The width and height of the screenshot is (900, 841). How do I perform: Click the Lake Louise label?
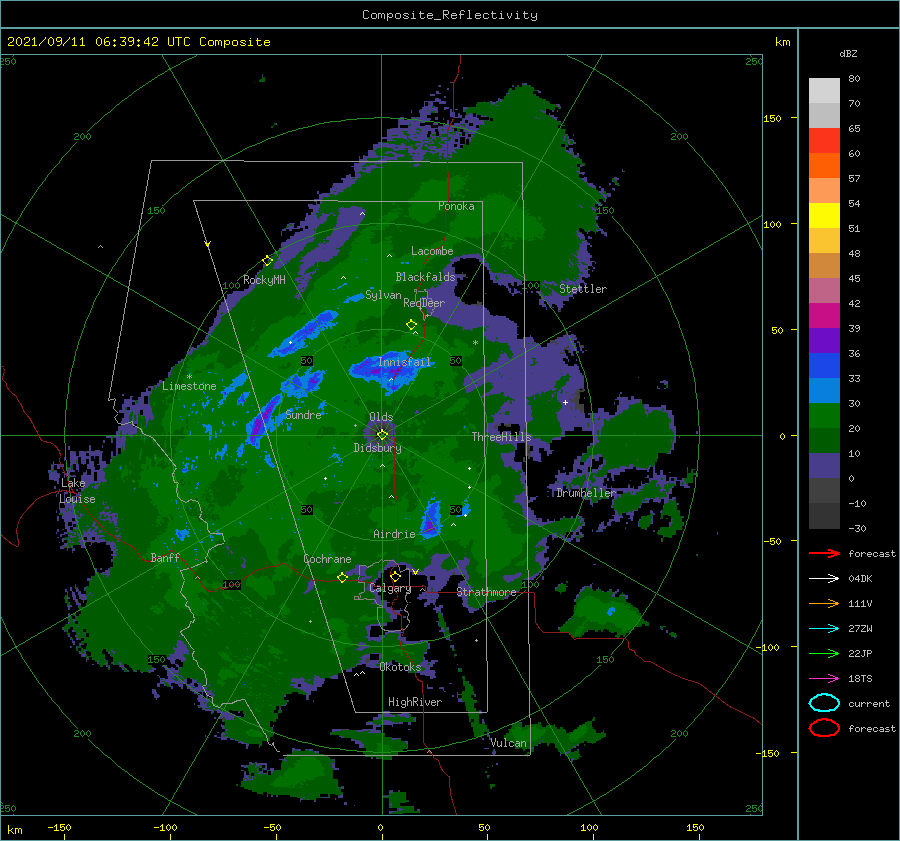77,491
